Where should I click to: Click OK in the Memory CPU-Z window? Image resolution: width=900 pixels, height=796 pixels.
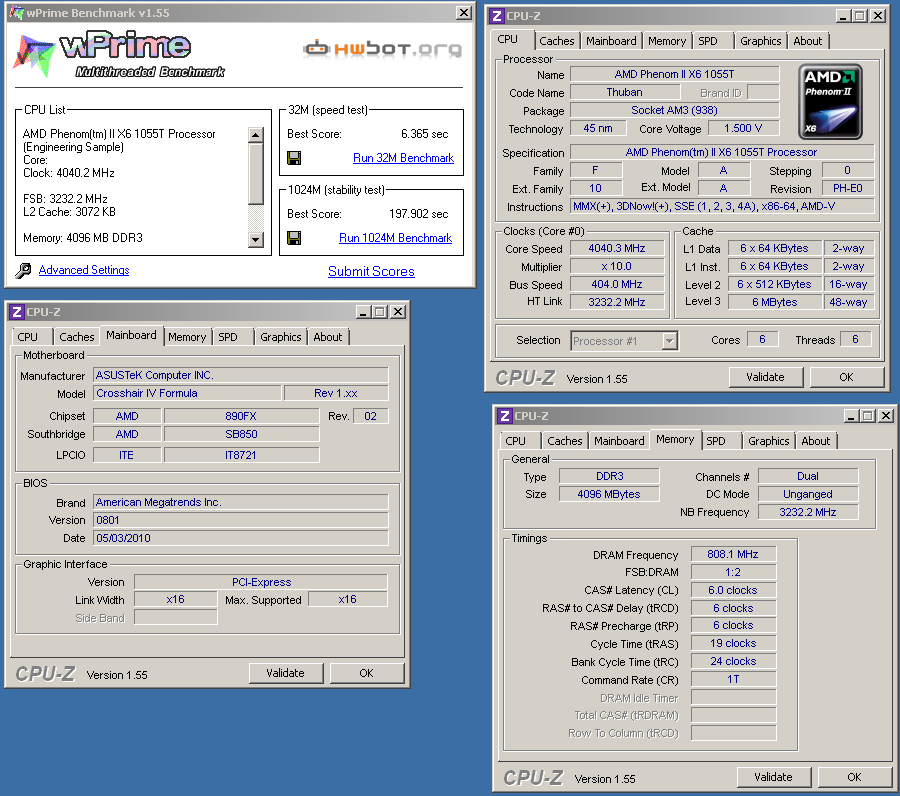(854, 777)
